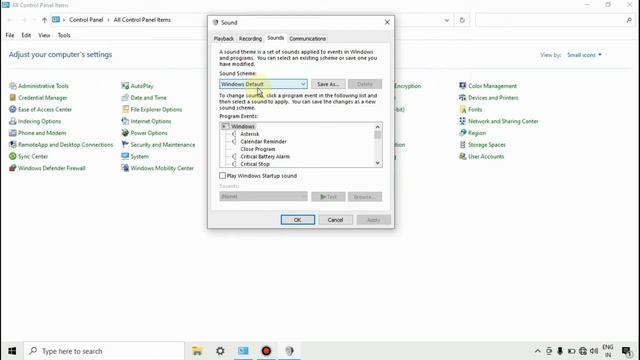Click Control Panel in the breadcrumb
Viewport: 640px width, 360px height.
click(86, 20)
